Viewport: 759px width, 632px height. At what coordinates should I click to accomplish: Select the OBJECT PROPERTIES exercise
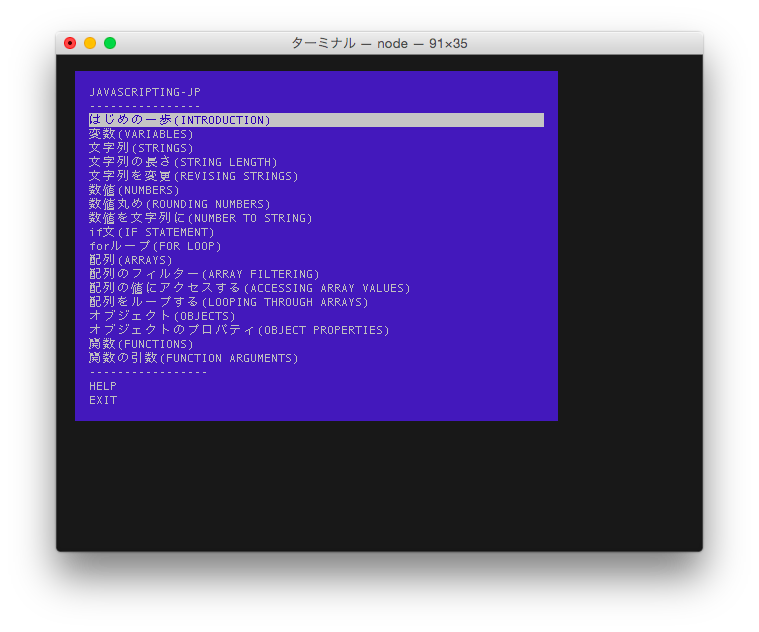click(239, 330)
